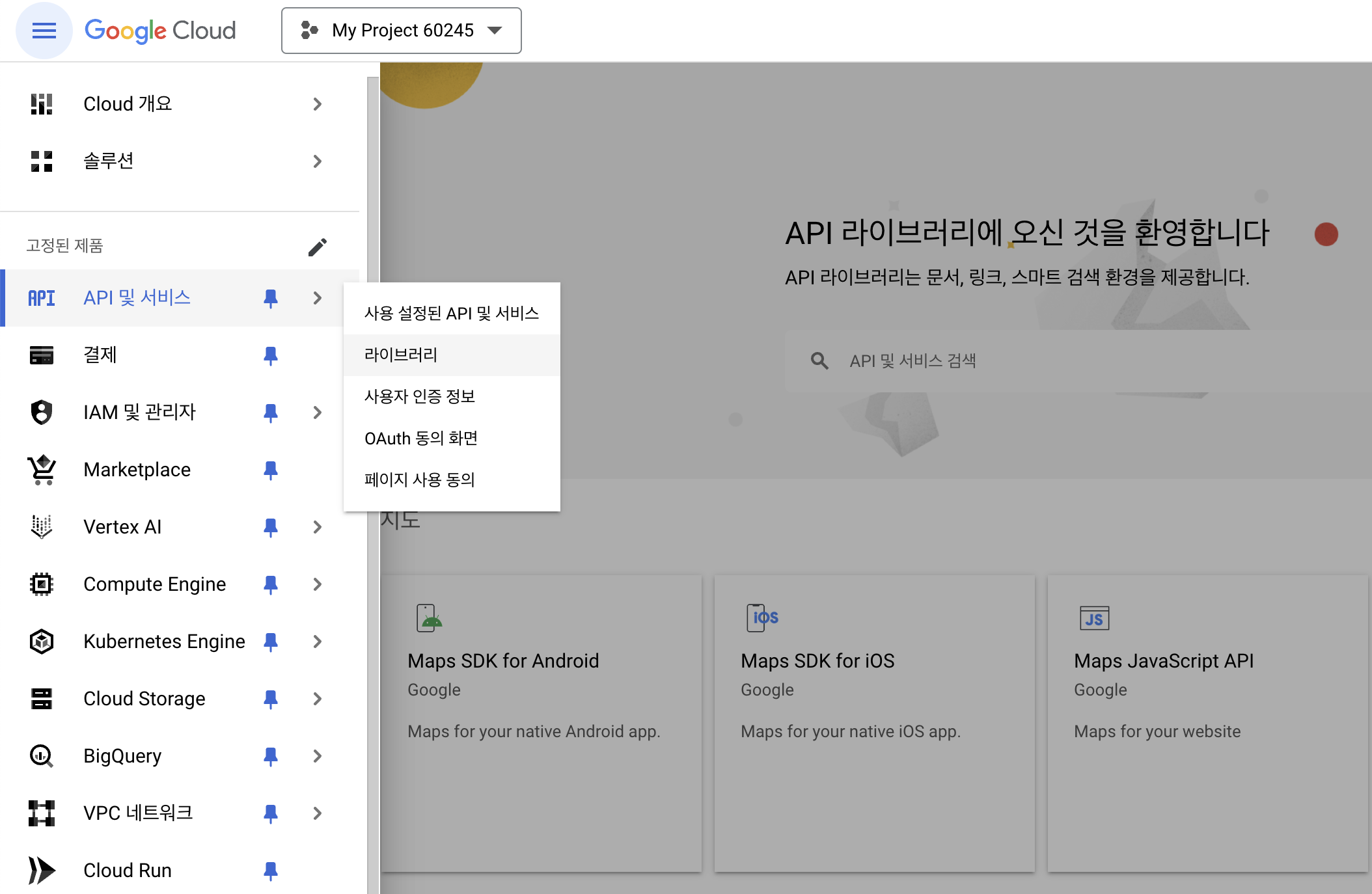
Task: Edit pinned products with the pencil icon
Action: tap(318, 247)
